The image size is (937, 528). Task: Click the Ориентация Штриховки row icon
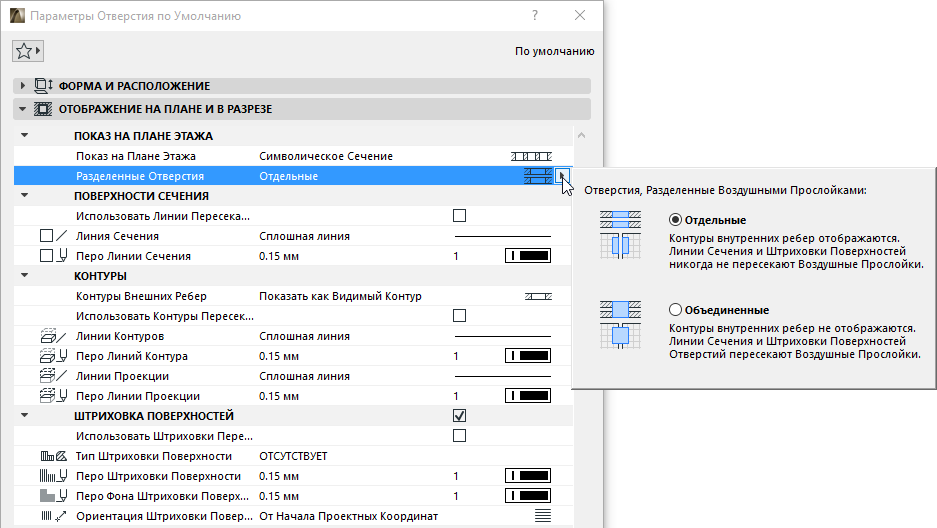coord(53,516)
